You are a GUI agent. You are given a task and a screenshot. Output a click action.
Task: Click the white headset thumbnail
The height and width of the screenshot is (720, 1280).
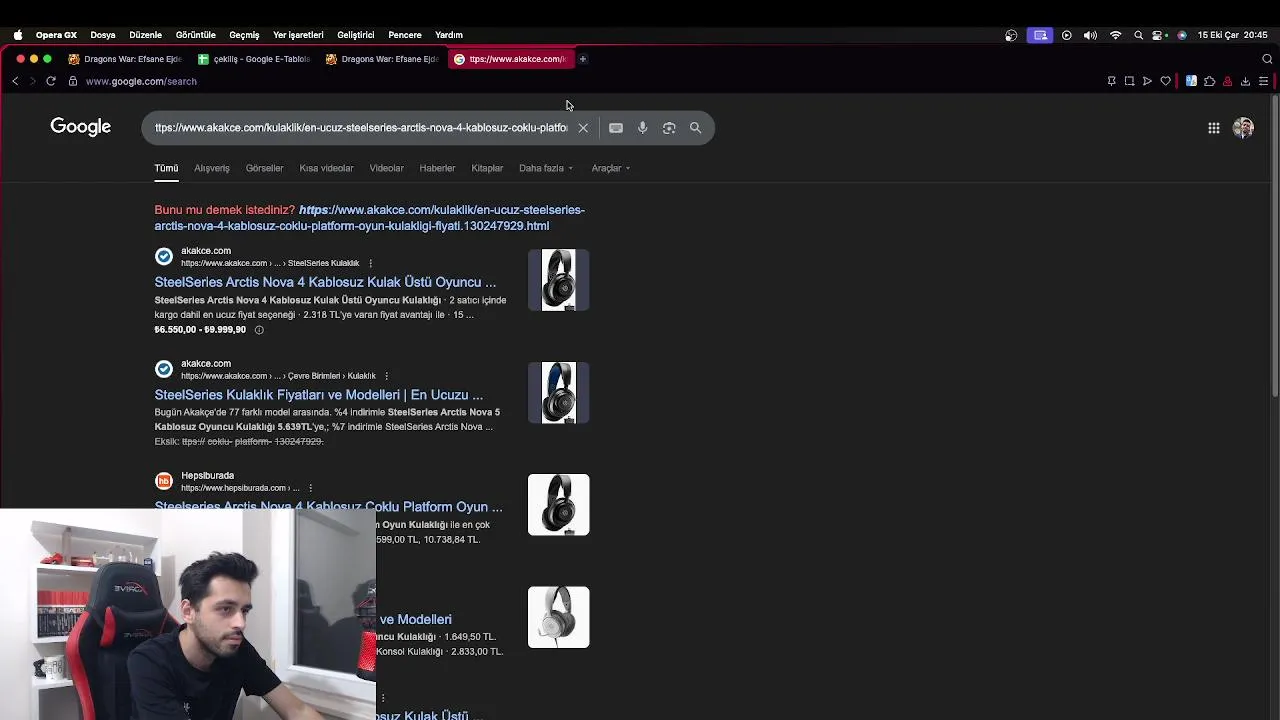tap(558, 617)
